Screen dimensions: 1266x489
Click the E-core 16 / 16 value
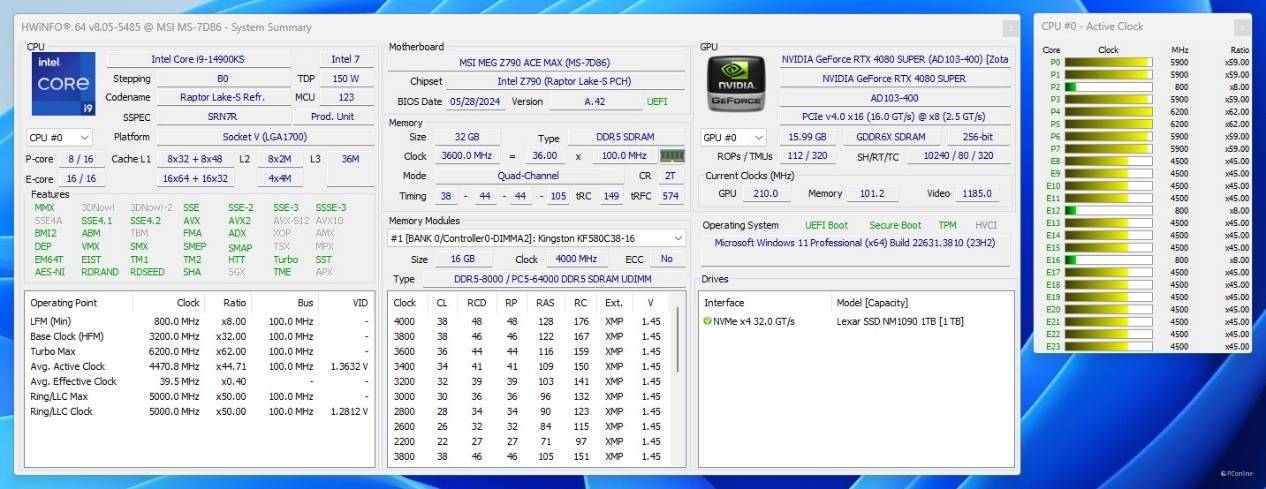(x=82, y=178)
